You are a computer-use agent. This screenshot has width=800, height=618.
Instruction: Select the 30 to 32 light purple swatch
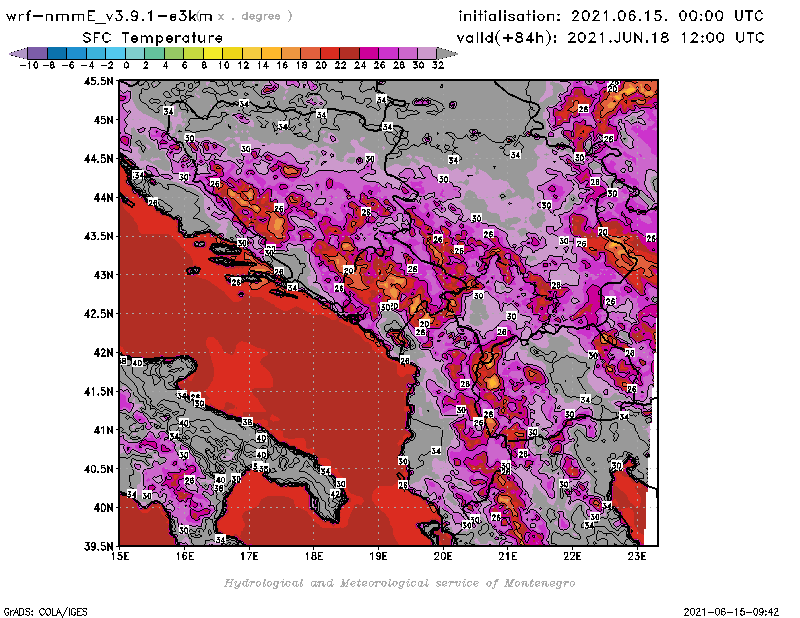coord(427,53)
